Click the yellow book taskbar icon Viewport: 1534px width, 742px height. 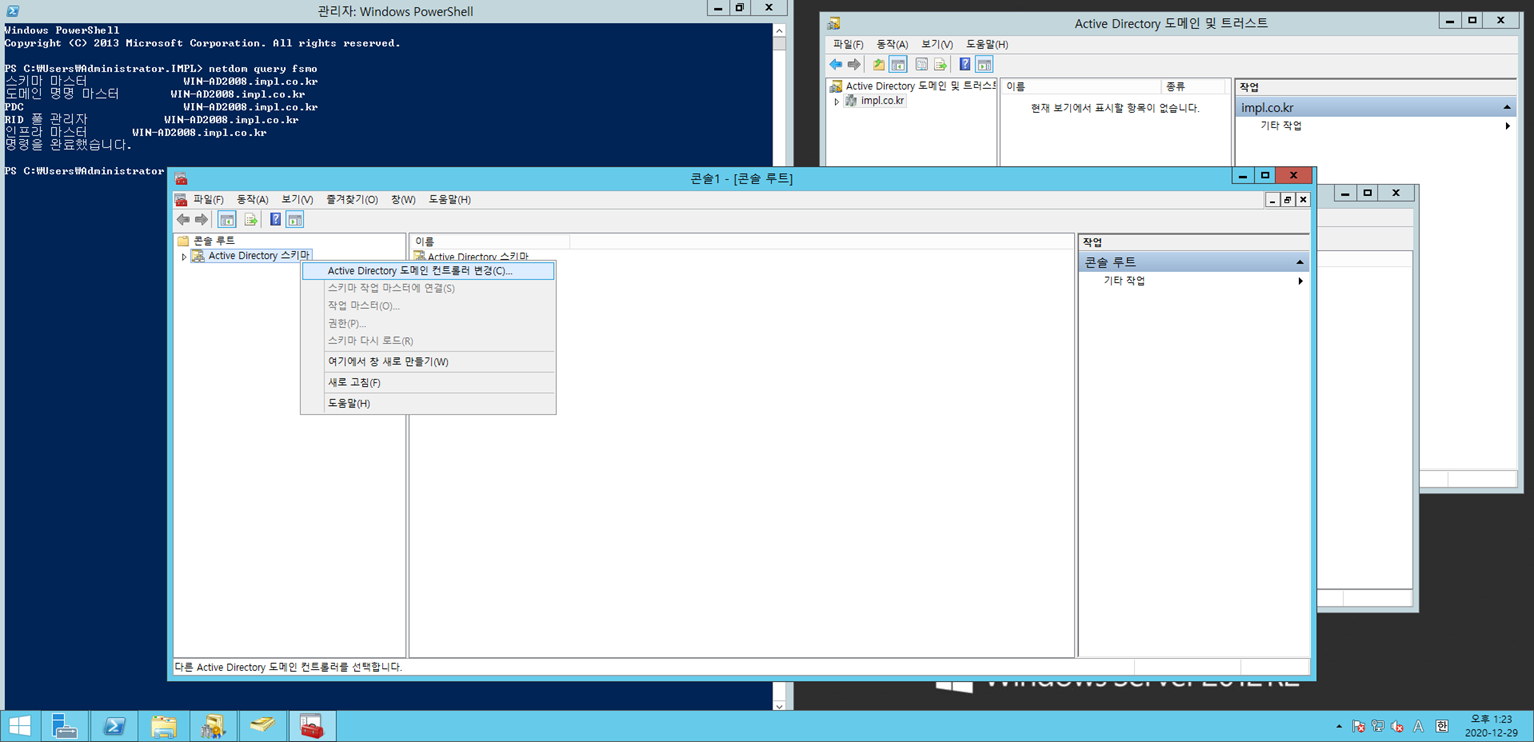(262, 726)
